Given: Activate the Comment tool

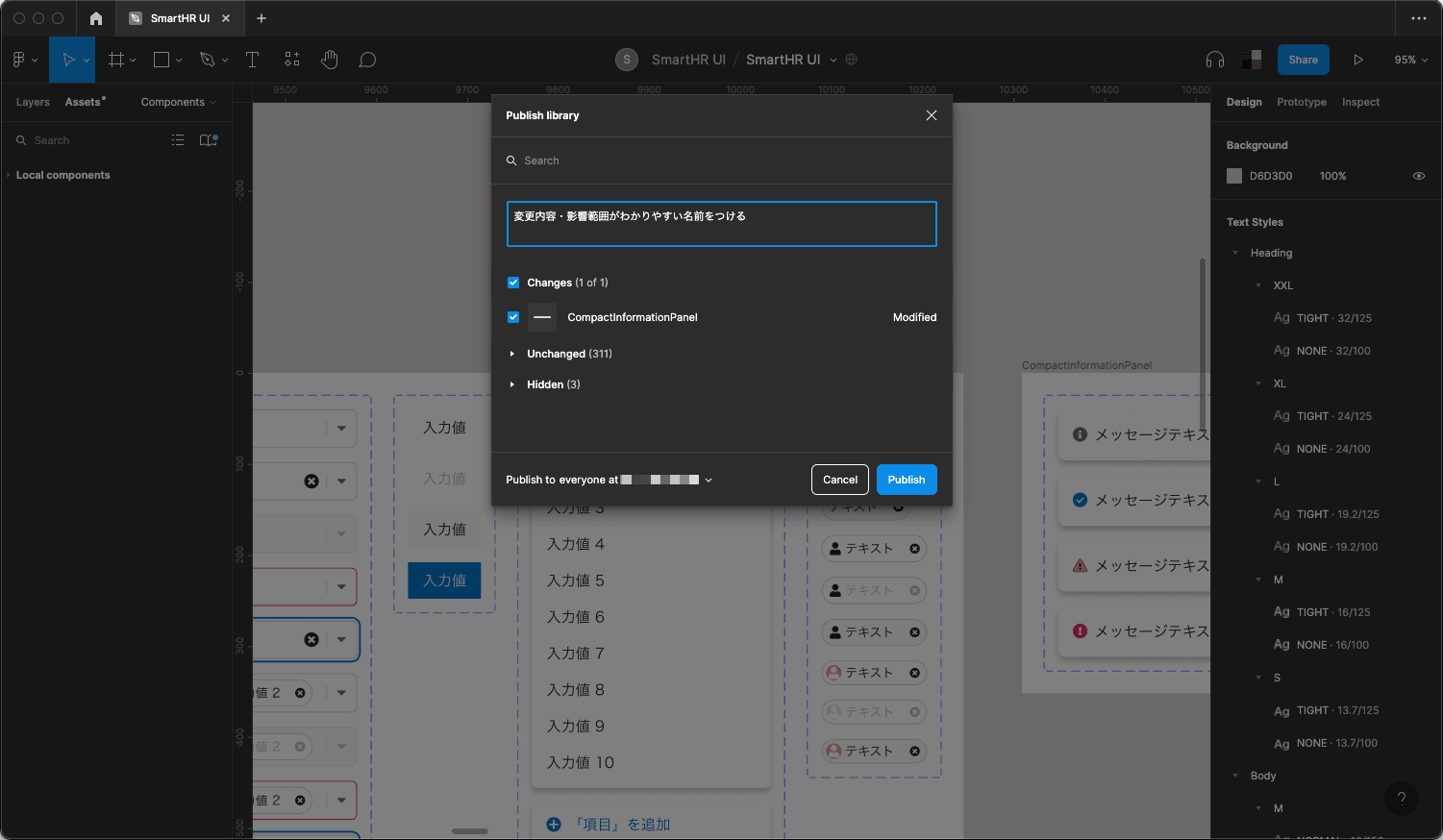Looking at the screenshot, I should click(x=367, y=60).
